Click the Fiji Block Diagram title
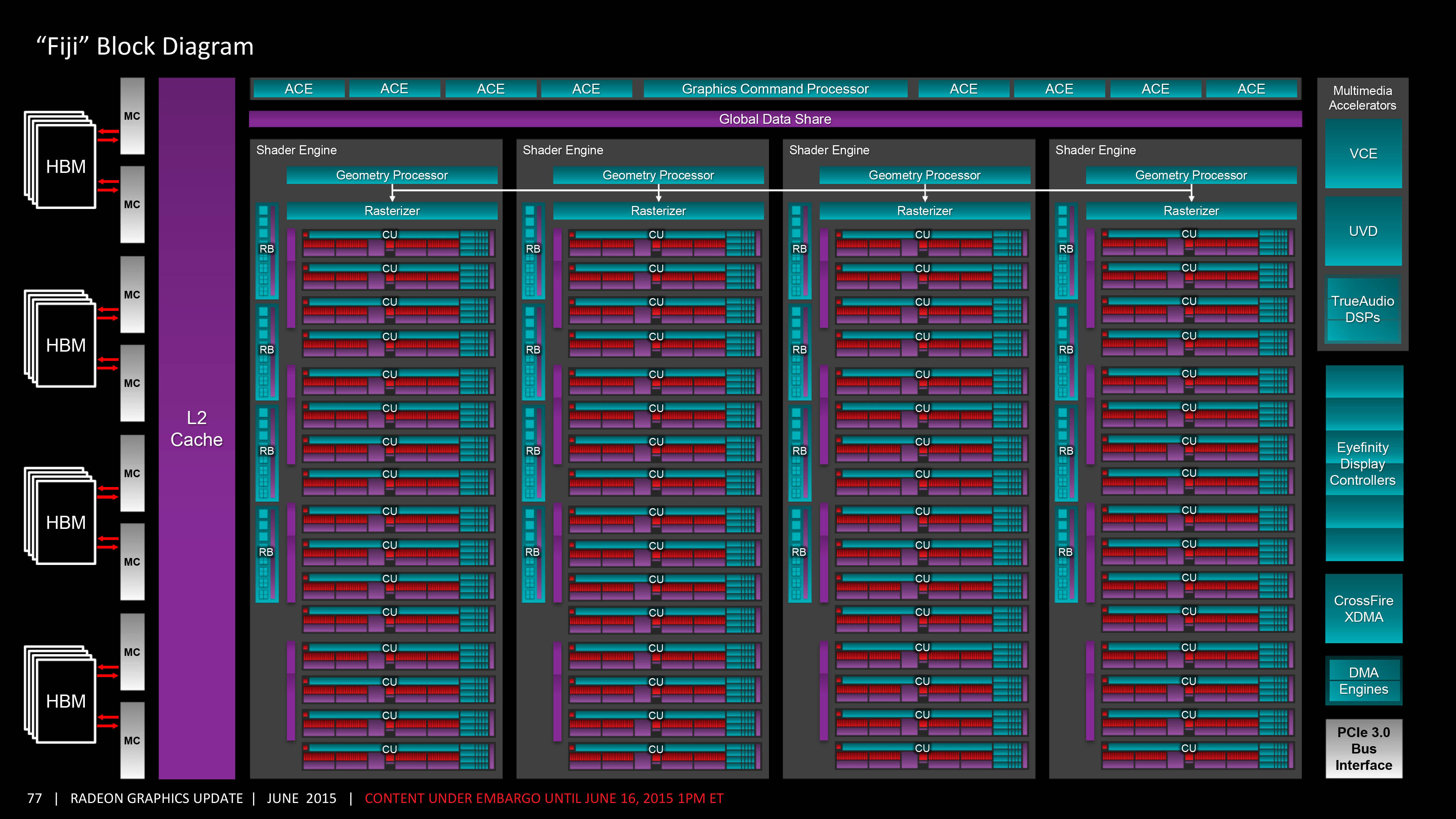This screenshot has width=1456, height=819. (x=145, y=46)
